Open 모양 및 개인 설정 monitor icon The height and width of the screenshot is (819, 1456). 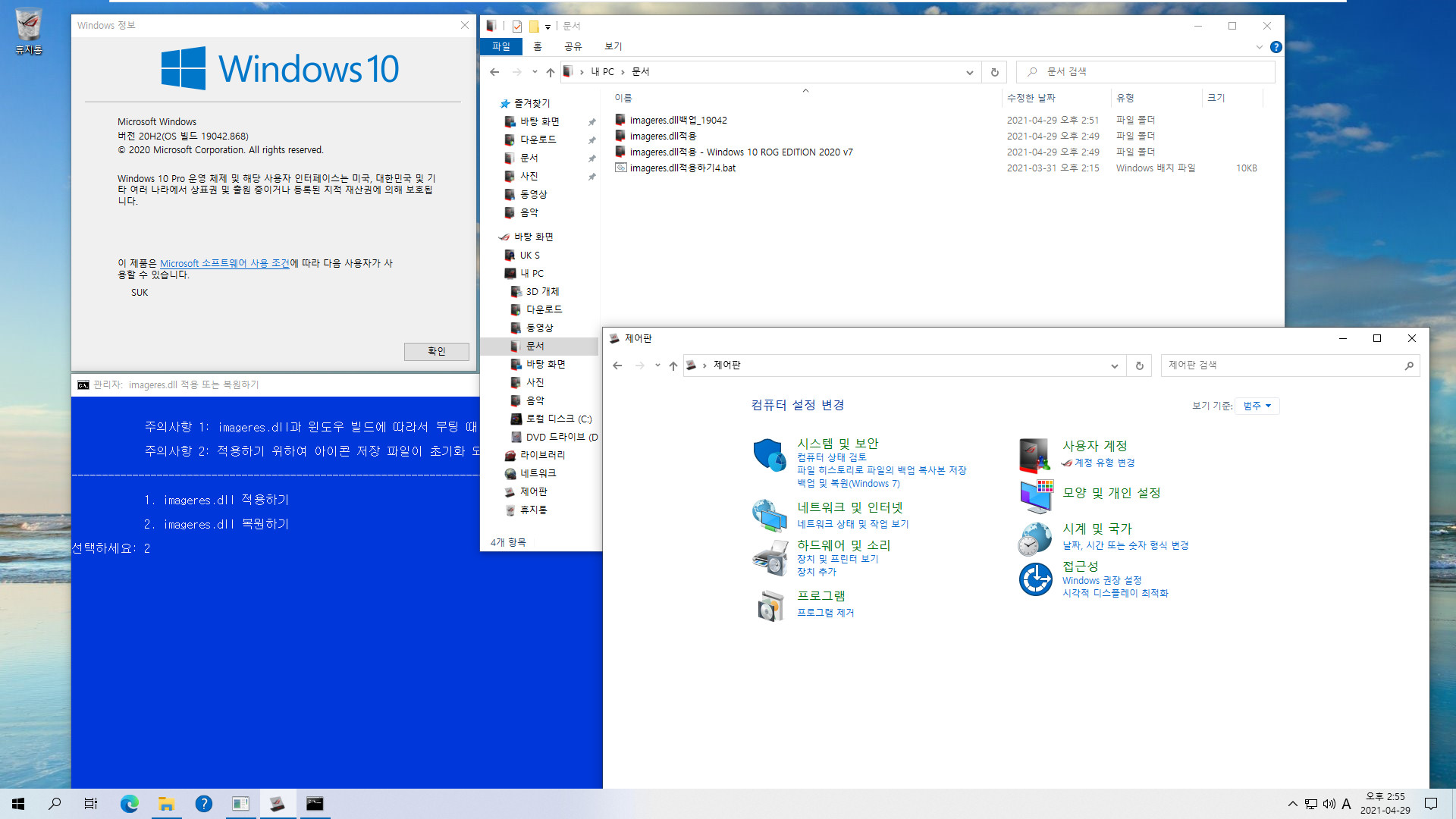coord(1035,495)
